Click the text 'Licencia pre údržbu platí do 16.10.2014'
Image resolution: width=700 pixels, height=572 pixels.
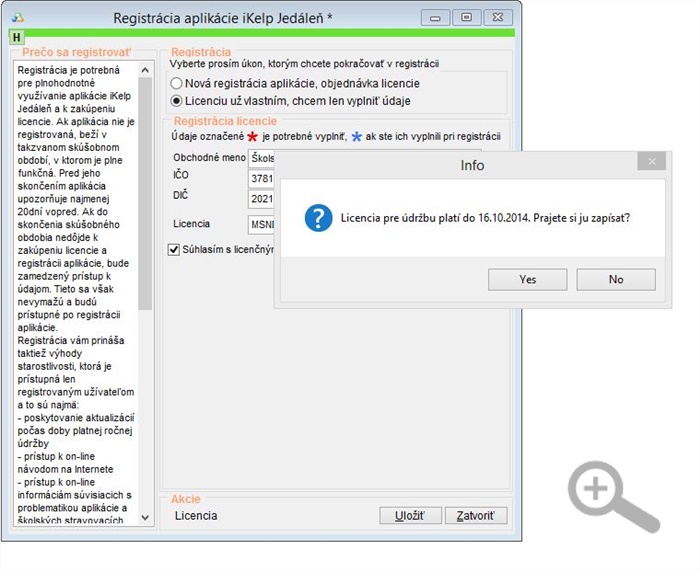pos(435,218)
